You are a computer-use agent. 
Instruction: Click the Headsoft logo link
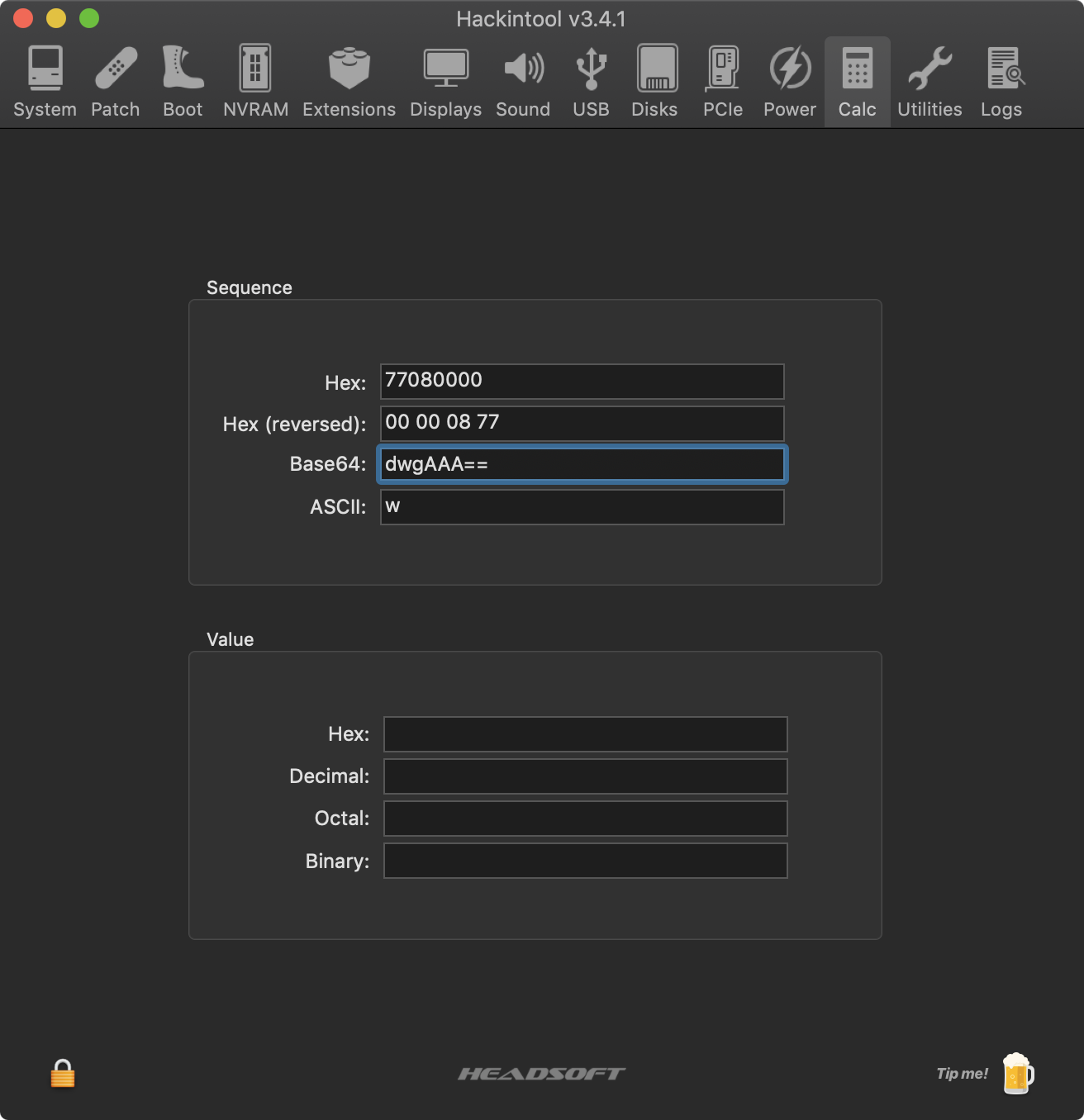(542, 1074)
